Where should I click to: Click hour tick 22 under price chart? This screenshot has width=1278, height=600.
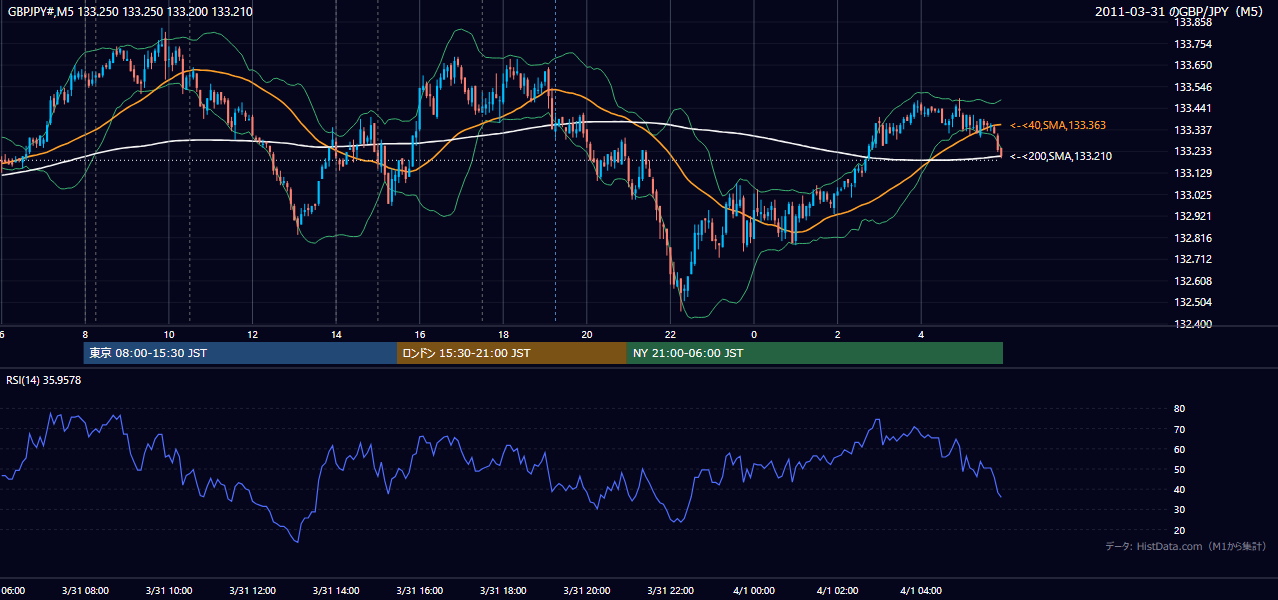(x=671, y=334)
